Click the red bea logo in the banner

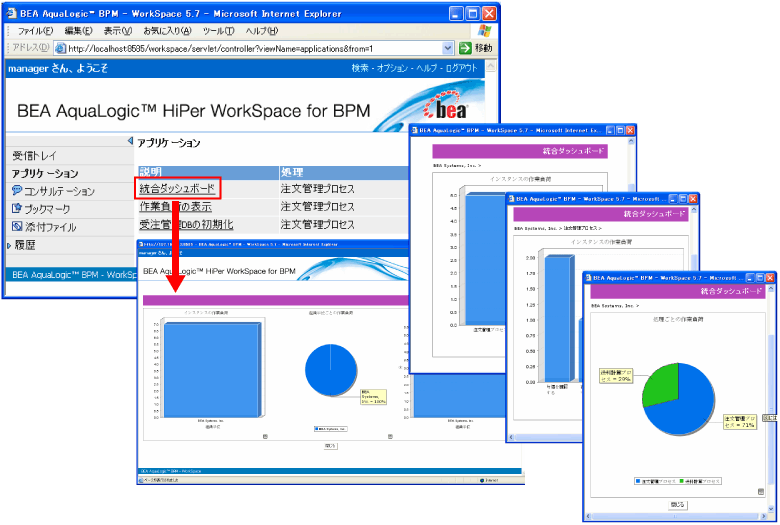(x=446, y=105)
